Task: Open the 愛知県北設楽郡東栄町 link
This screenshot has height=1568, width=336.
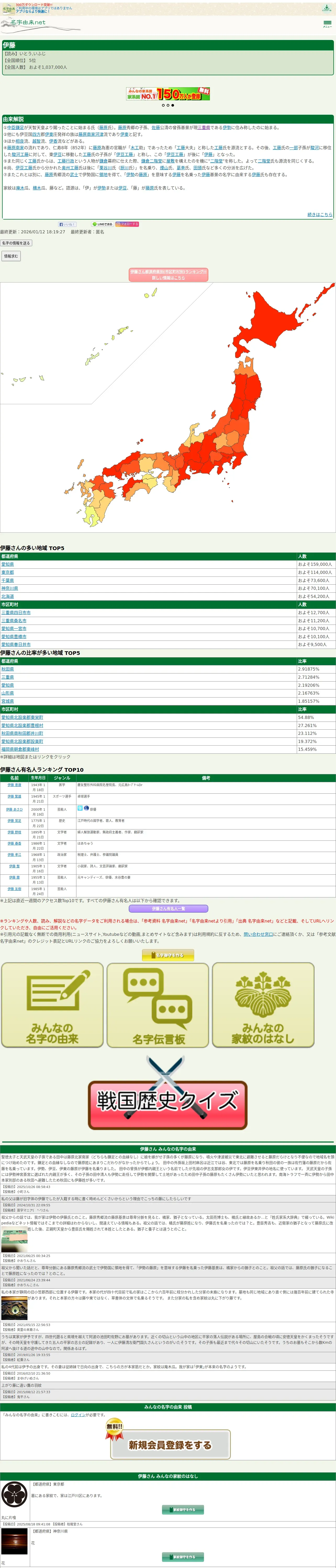Action: [x=22, y=717]
